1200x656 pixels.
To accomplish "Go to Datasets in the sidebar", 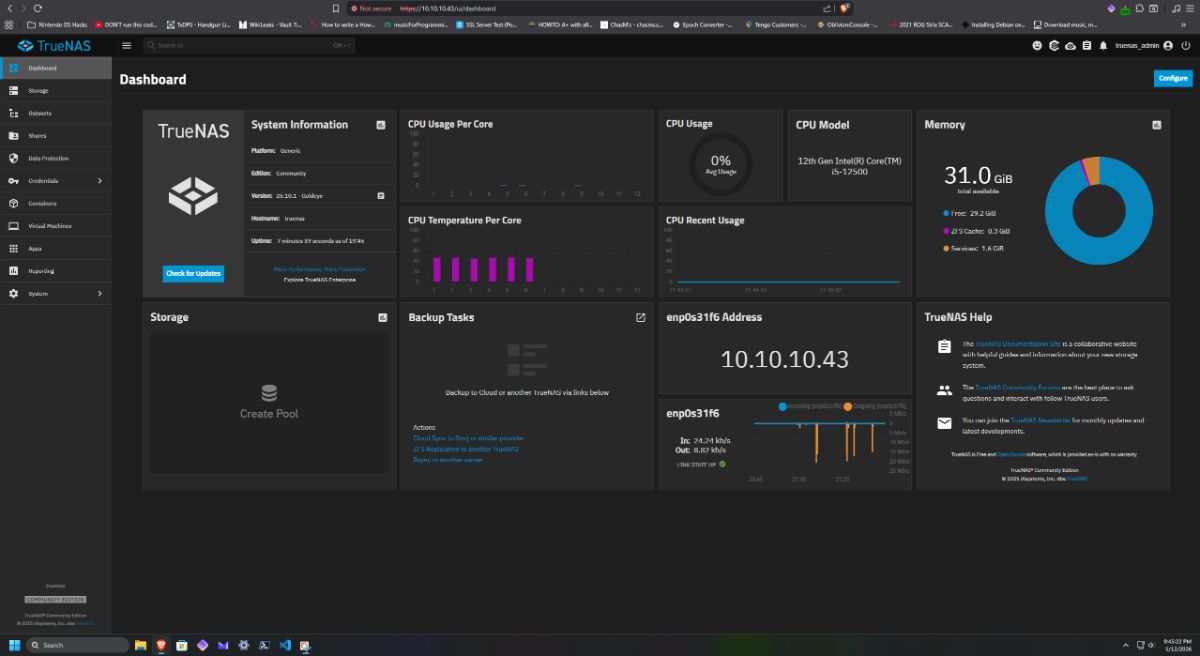I will 40,113.
